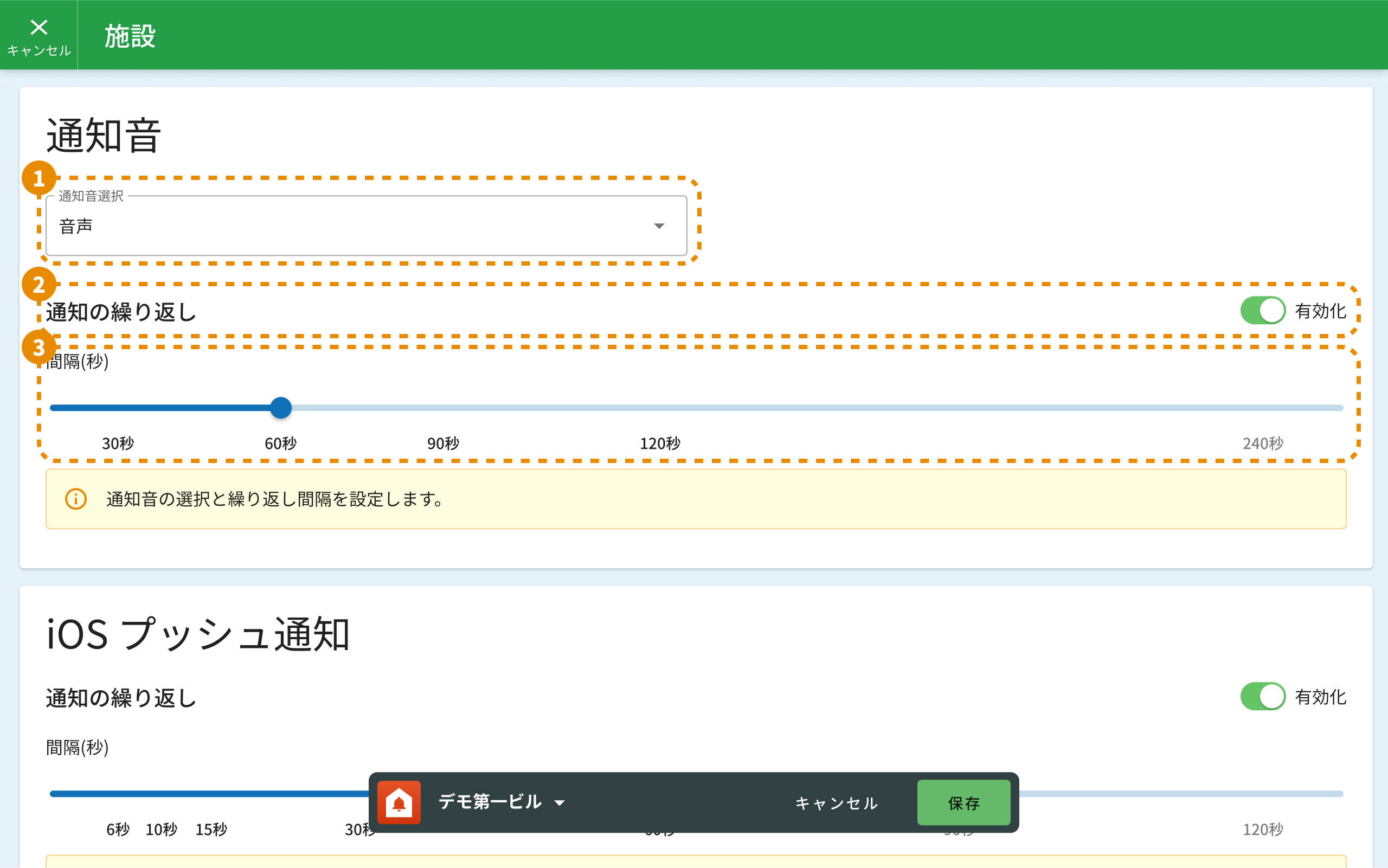The width and height of the screenshot is (1388, 868).
Task: Open the 通知音選択 dropdown showing 音声
Action: [365, 226]
